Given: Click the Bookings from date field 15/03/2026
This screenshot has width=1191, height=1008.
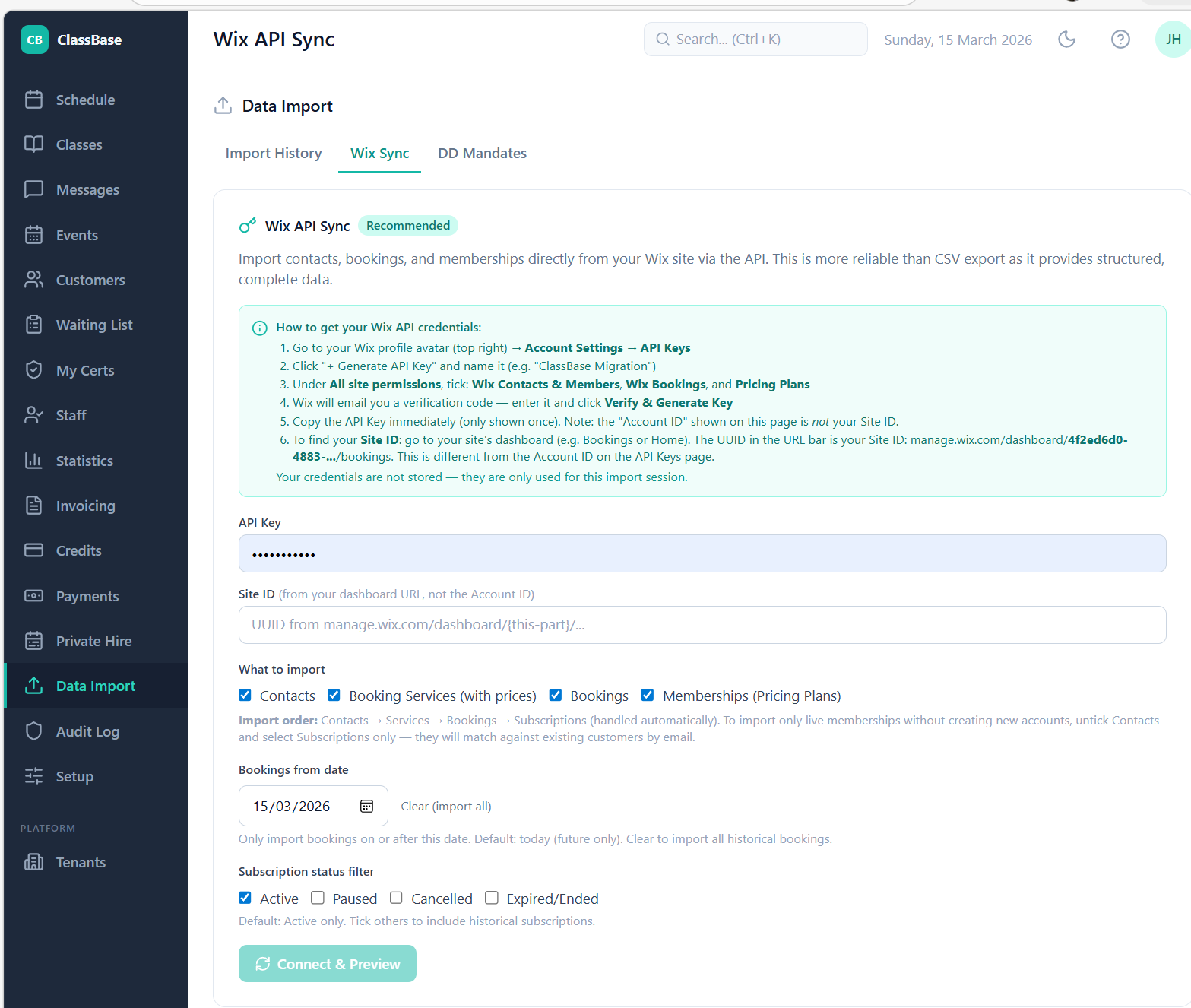Looking at the screenshot, I should [x=313, y=806].
